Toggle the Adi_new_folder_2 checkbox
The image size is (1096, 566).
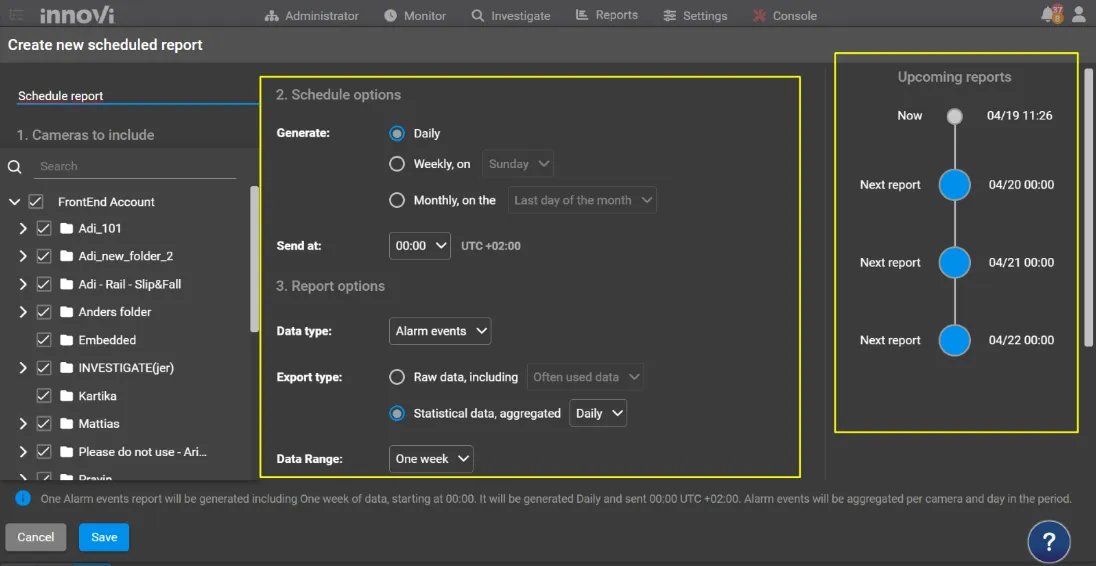click(44, 256)
